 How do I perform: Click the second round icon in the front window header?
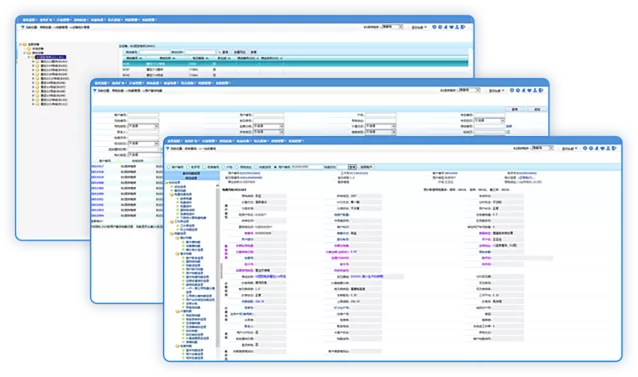[591, 148]
